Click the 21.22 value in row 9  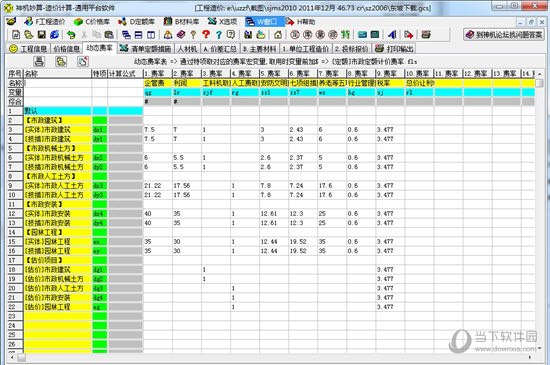(153, 185)
